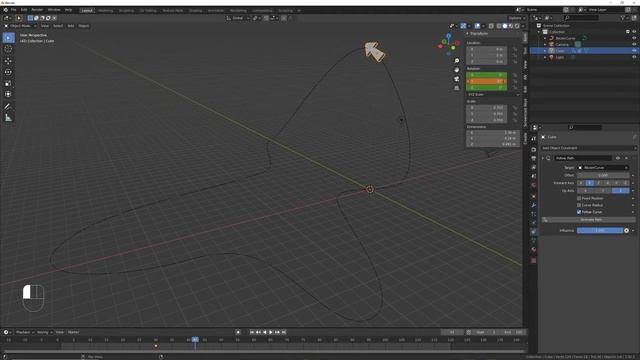Click the Animate Path button
This screenshot has width=640, height=360.
[x=589, y=220]
